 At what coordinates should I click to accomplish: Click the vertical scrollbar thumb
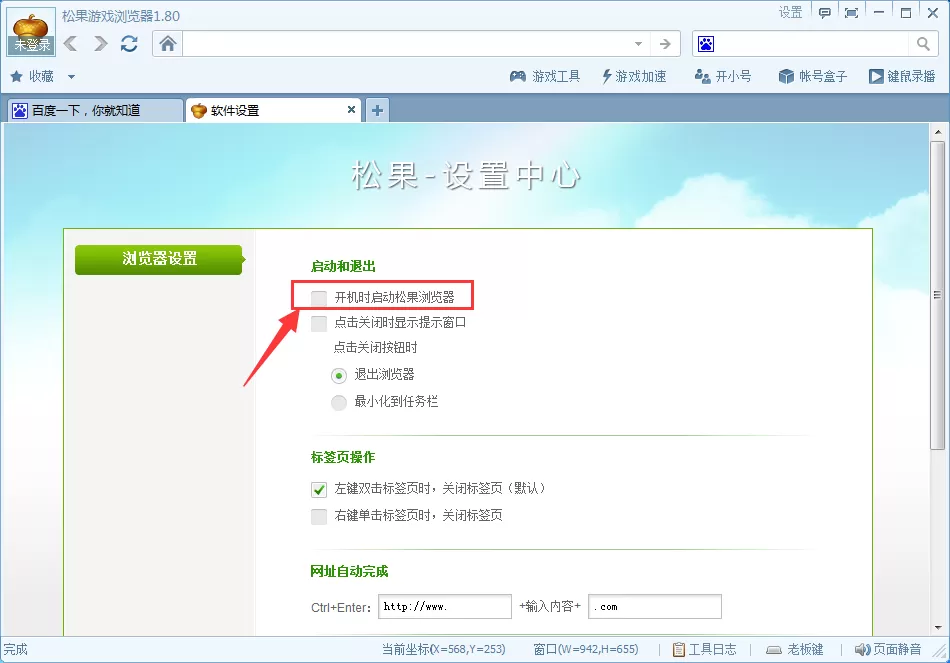point(937,295)
